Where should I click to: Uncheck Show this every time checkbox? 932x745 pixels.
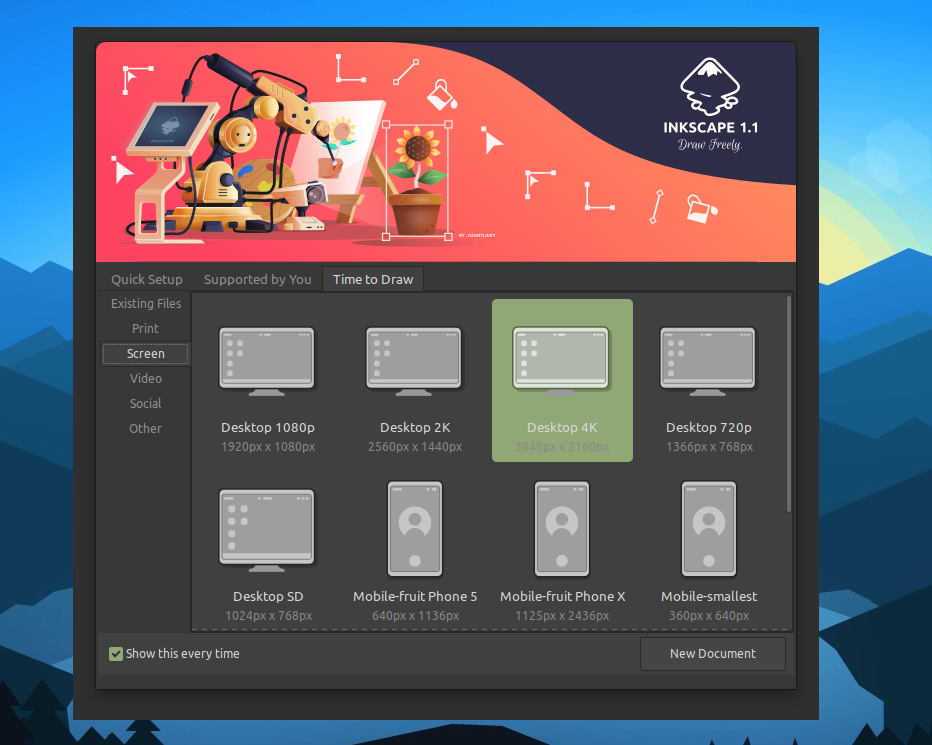pyautogui.click(x=116, y=654)
